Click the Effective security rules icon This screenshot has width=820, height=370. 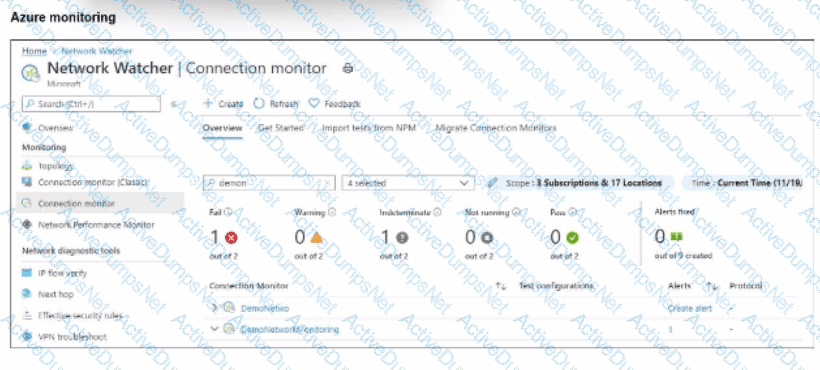pos(27,316)
